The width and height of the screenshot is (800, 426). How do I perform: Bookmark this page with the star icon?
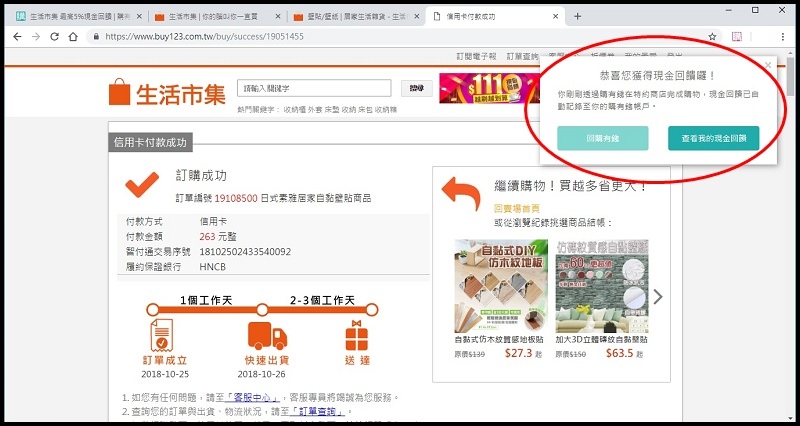click(x=712, y=36)
